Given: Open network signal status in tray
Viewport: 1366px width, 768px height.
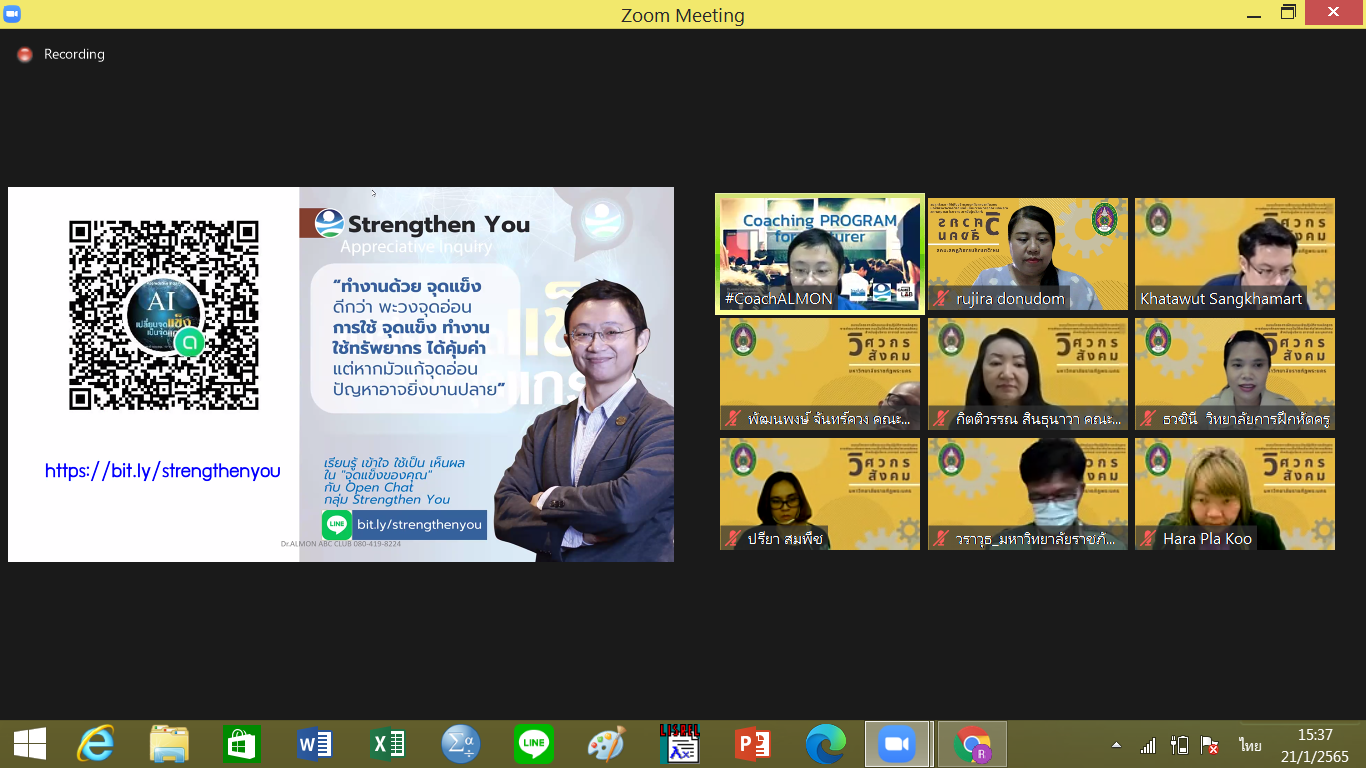Looking at the screenshot, I should coord(1148,745).
